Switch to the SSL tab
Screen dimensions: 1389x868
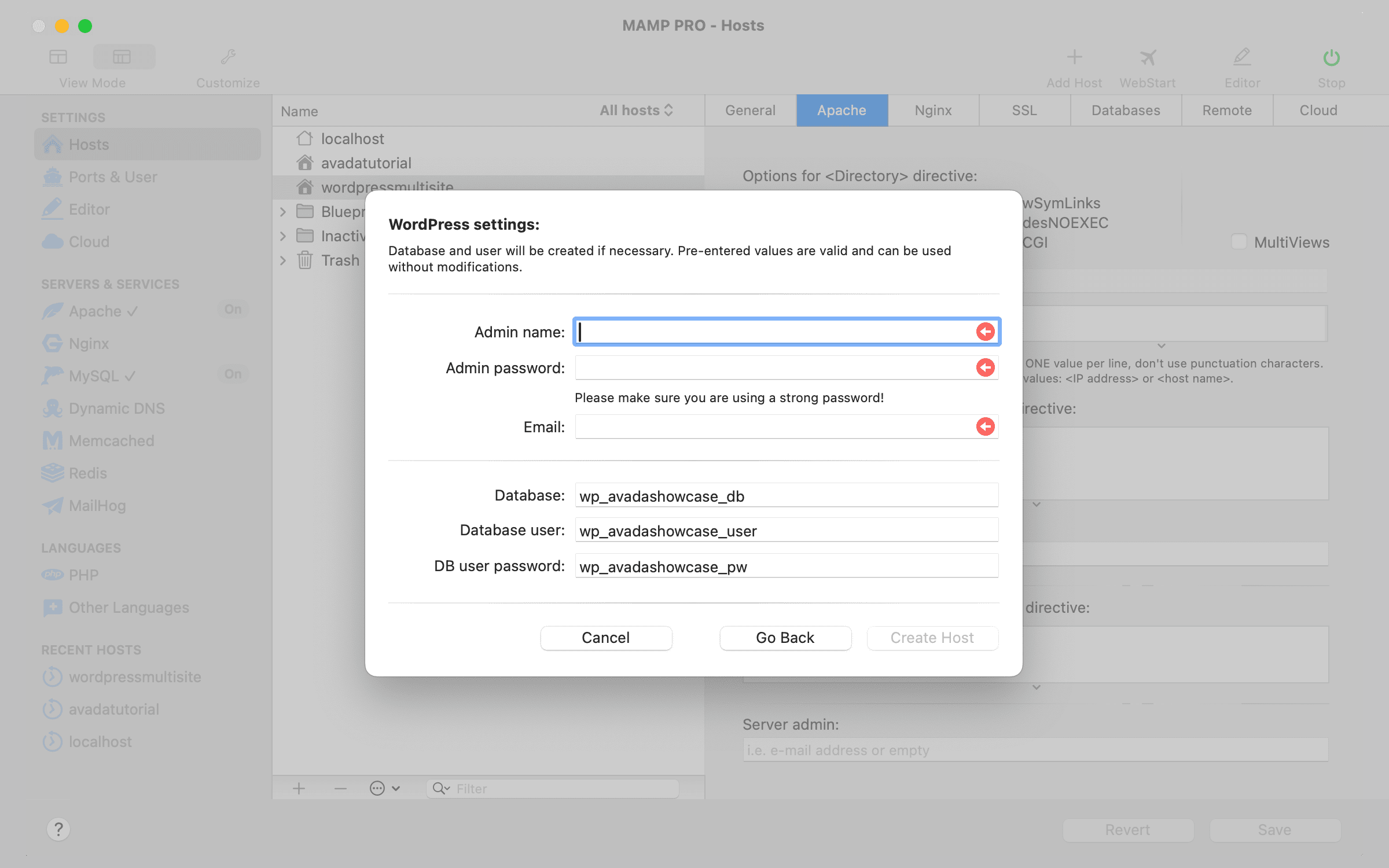click(x=1024, y=111)
